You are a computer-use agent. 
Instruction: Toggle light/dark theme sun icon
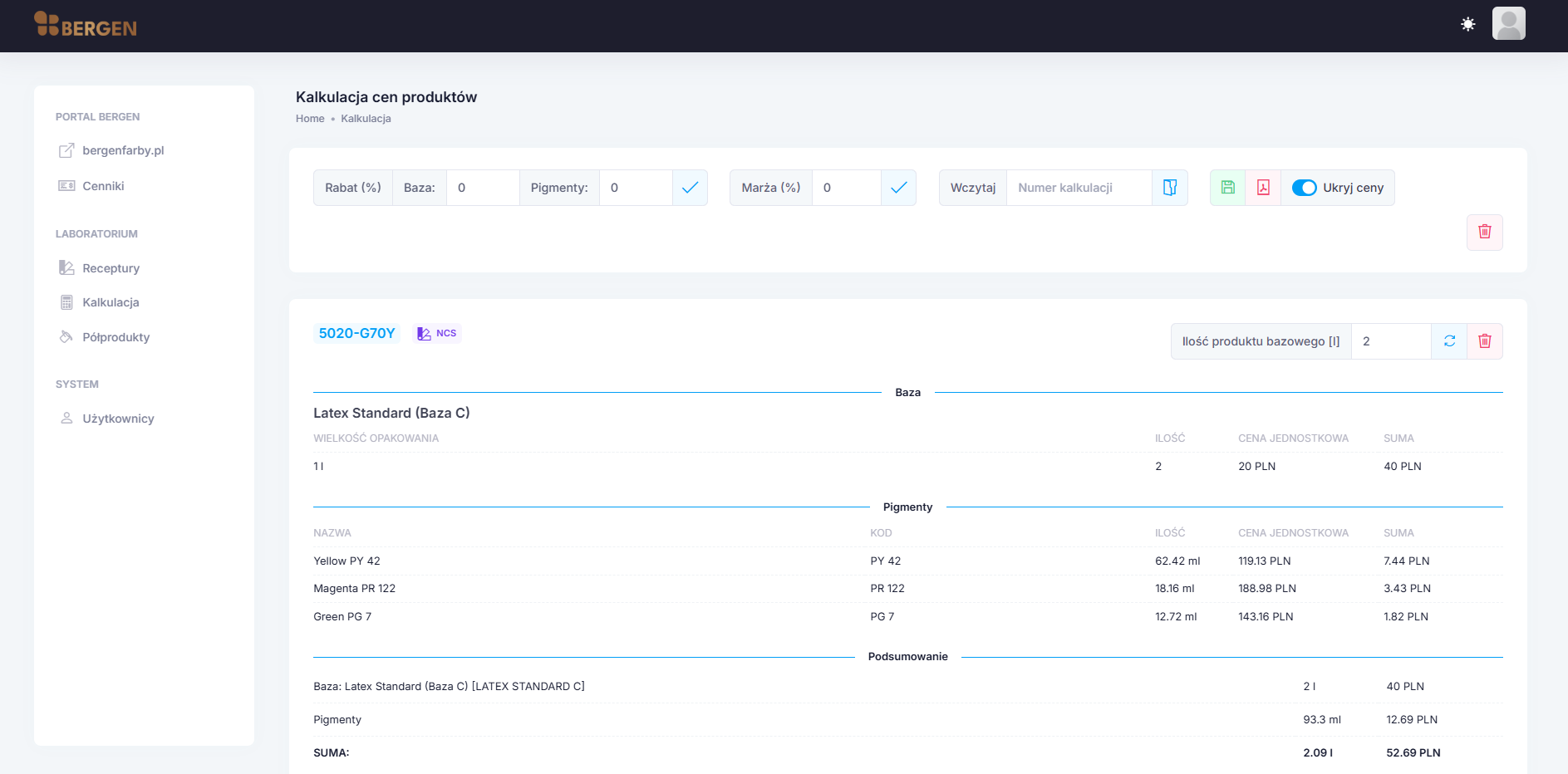[1468, 24]
